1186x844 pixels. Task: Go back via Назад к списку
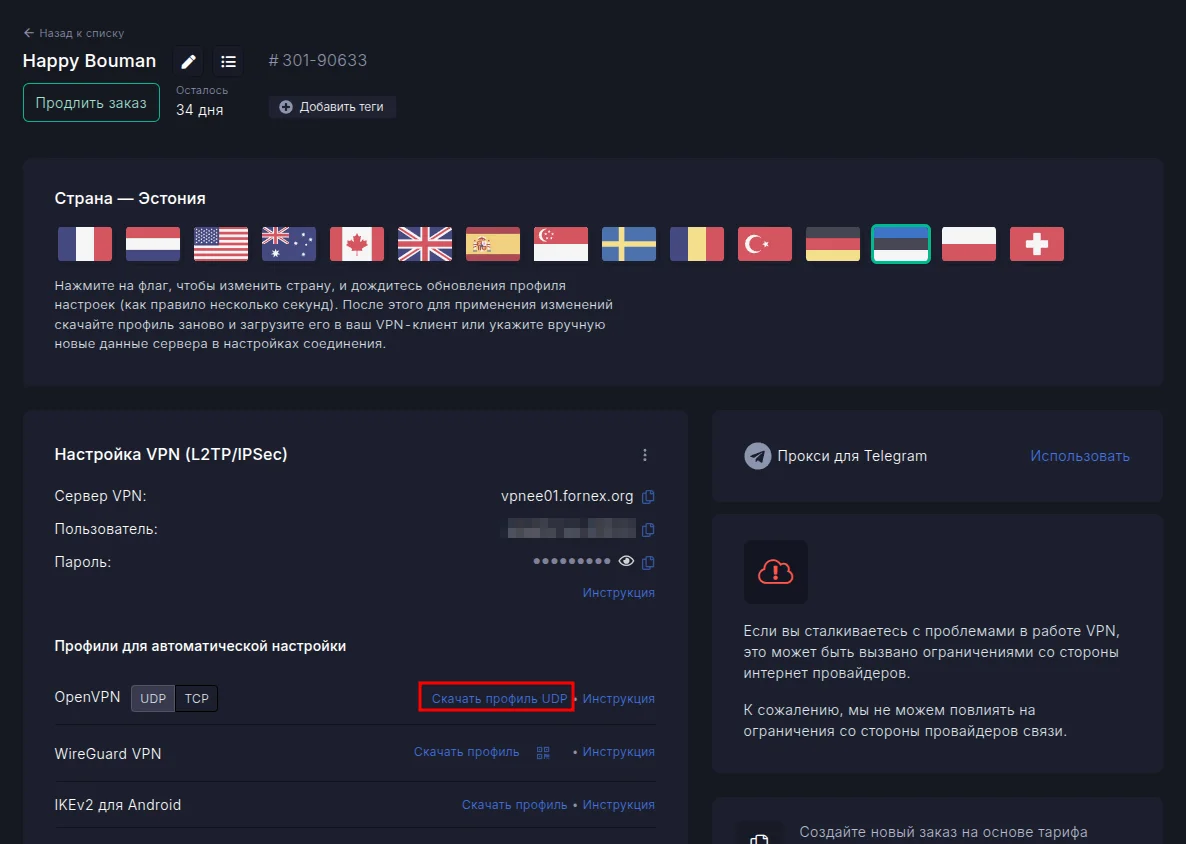point(74,33)
